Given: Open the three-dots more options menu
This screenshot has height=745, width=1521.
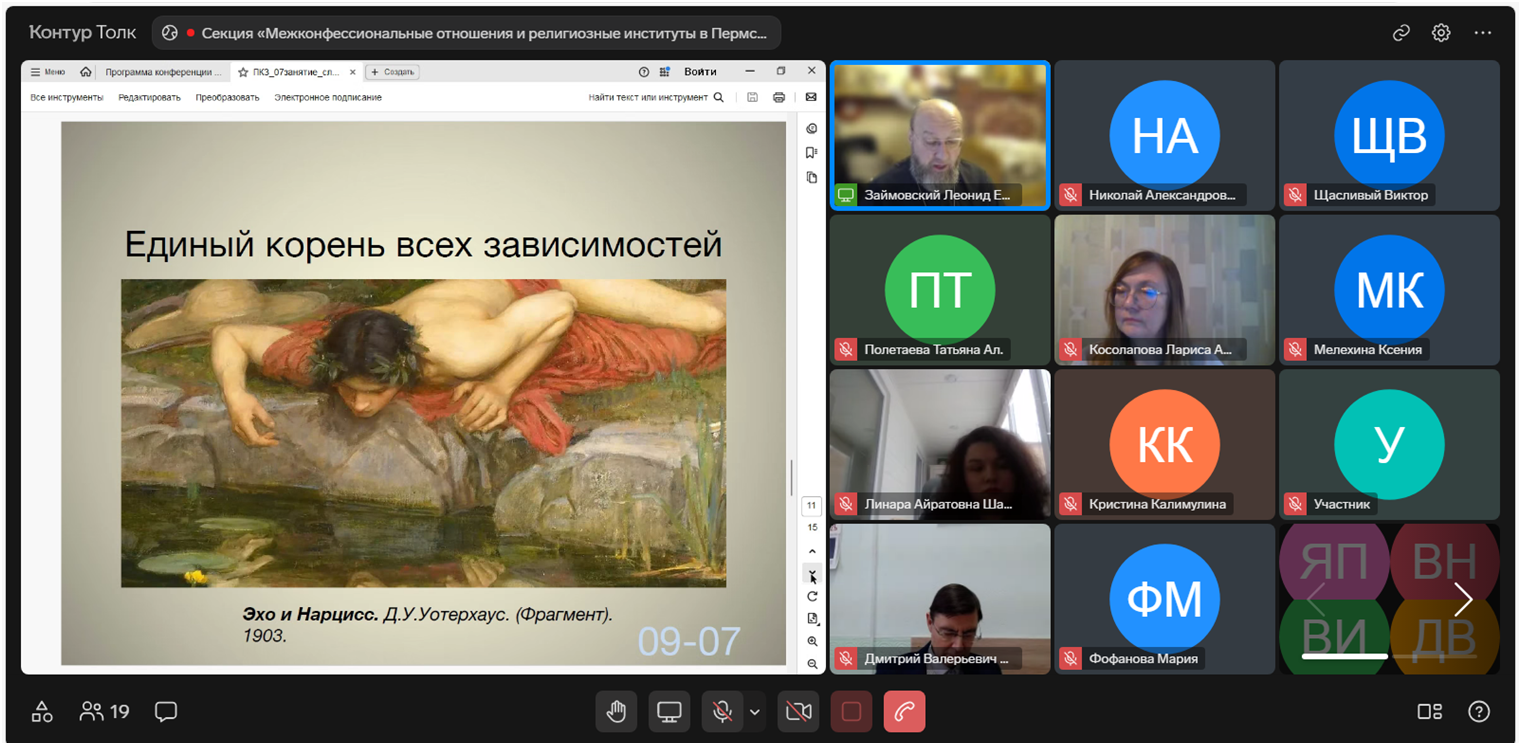Looking at the screenshot, I should pyautogui.click(x=1482, y=33).
